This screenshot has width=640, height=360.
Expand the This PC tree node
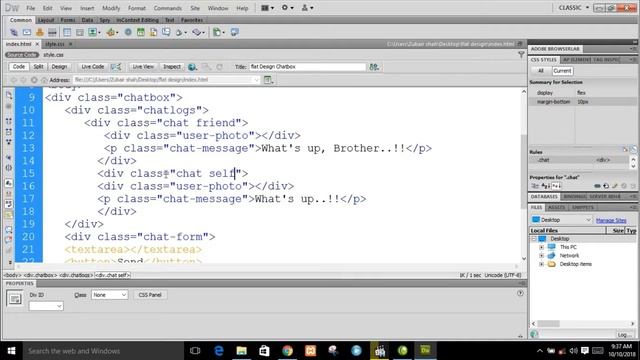[x=542, y=247]
